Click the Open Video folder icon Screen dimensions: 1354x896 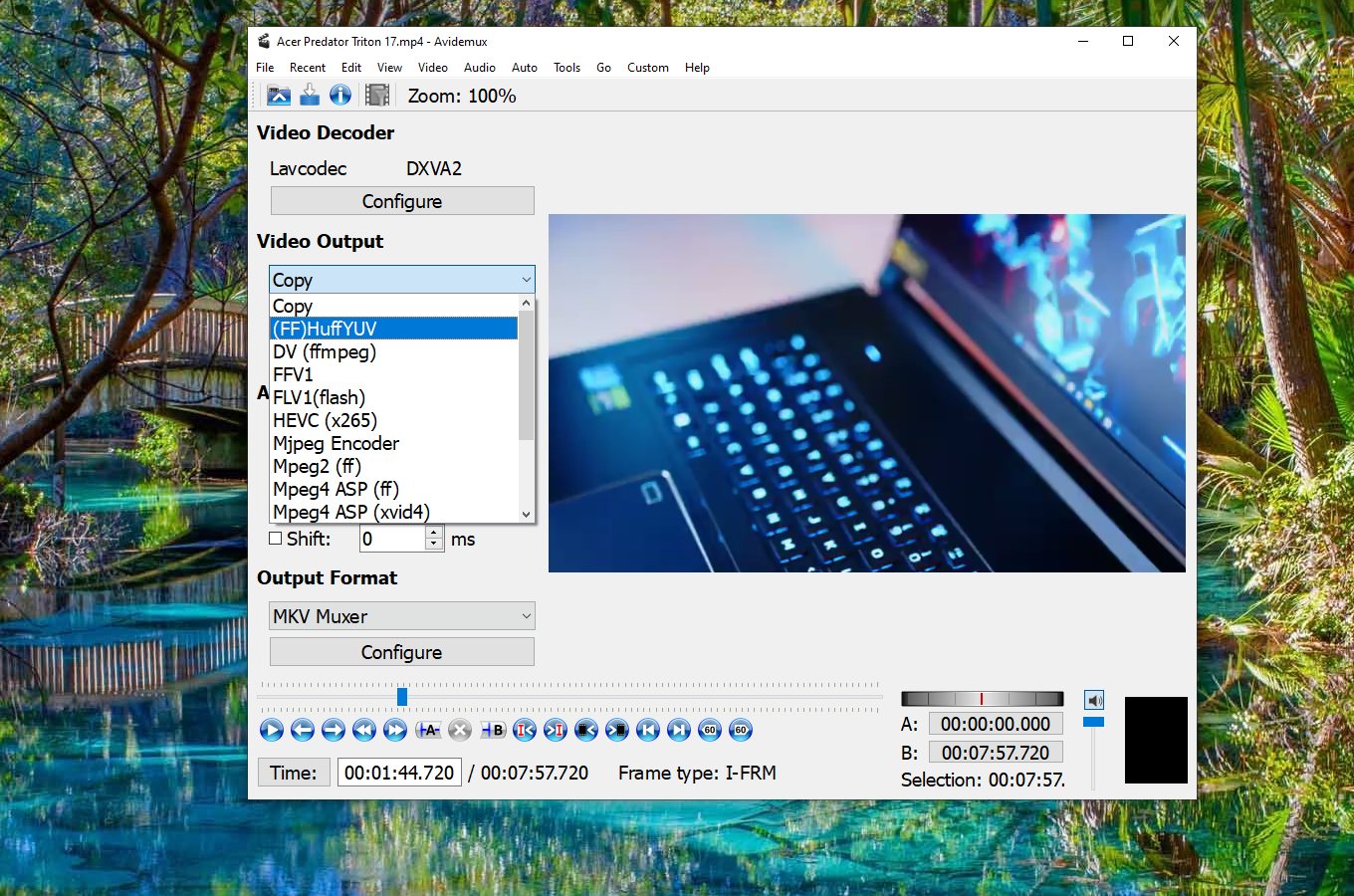click(279, 96)
